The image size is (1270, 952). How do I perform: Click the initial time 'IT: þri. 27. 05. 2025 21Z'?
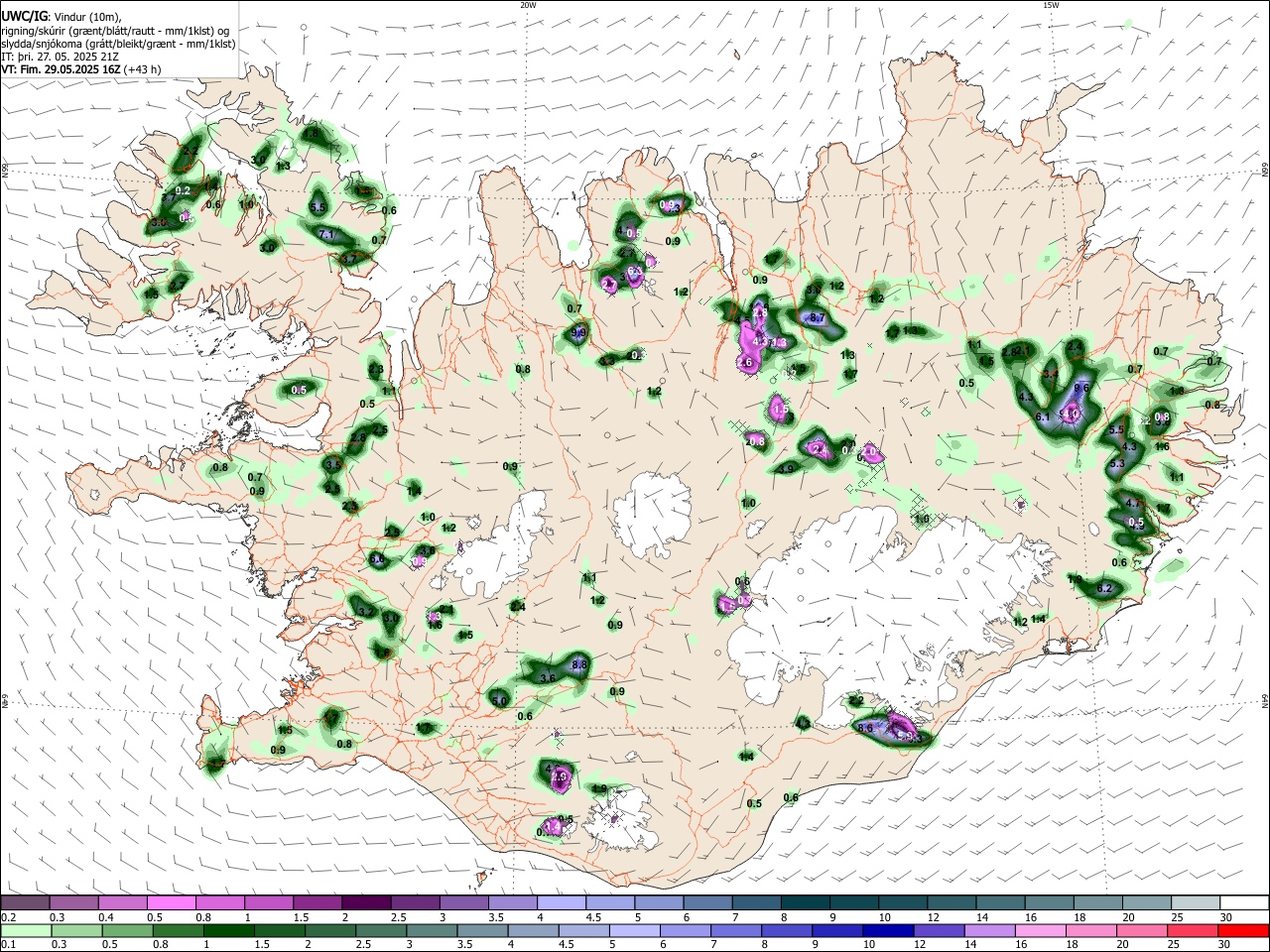[x=62, y=57]
